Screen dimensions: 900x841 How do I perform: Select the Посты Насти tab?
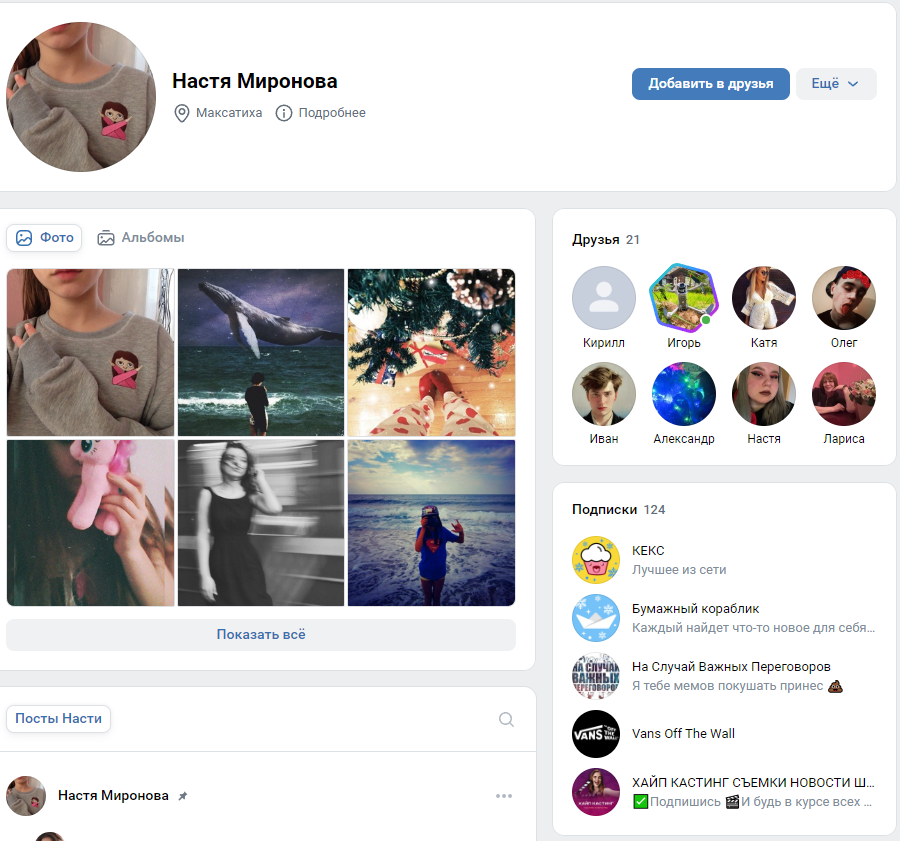click(x=58, y=719)
